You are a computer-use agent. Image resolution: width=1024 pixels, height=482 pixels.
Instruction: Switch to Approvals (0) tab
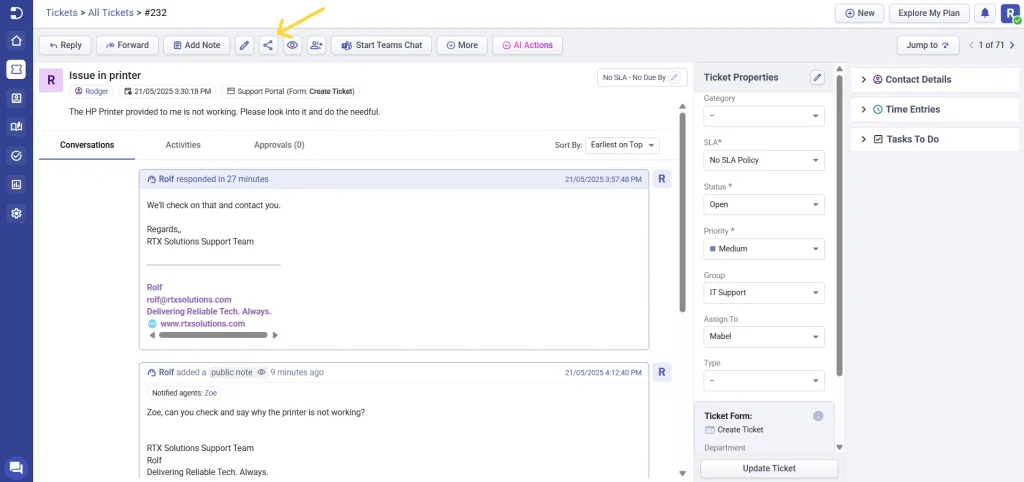tap(279, 145)
